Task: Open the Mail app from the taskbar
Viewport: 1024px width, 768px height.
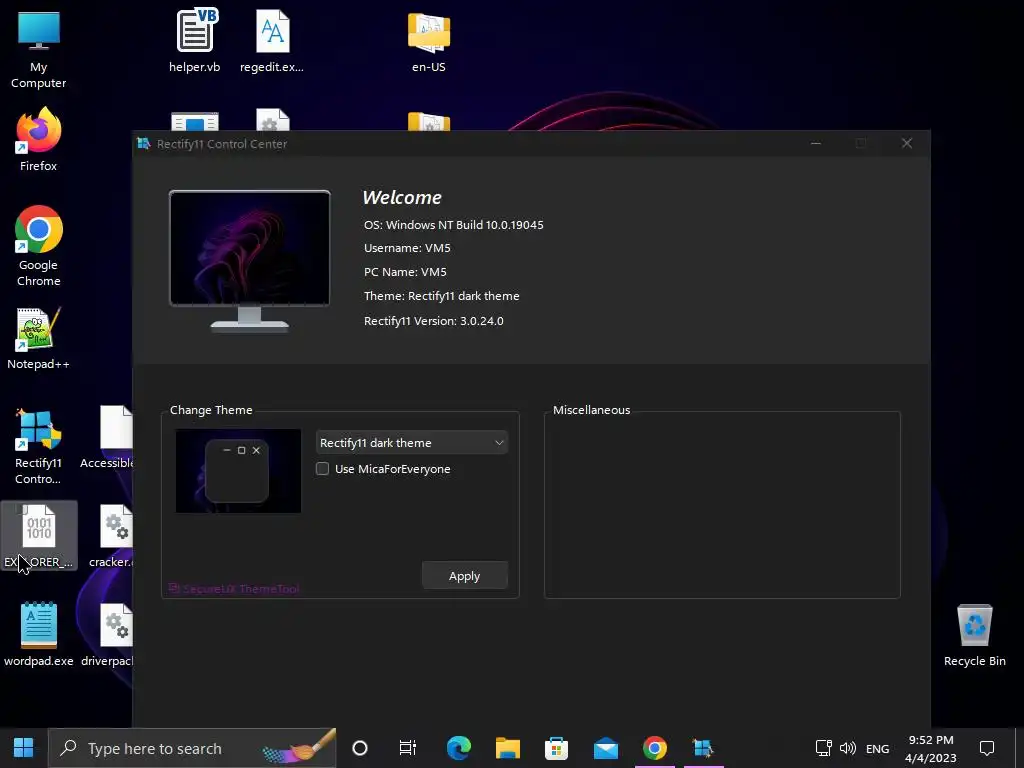Action: (x=605, y=748)
